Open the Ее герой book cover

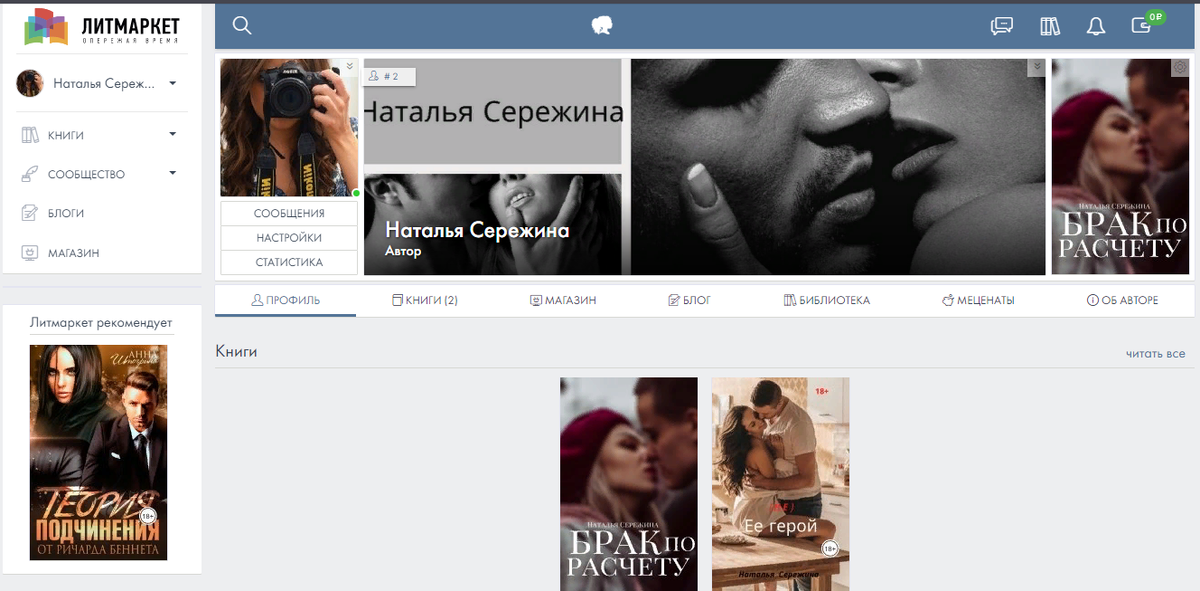780,484
